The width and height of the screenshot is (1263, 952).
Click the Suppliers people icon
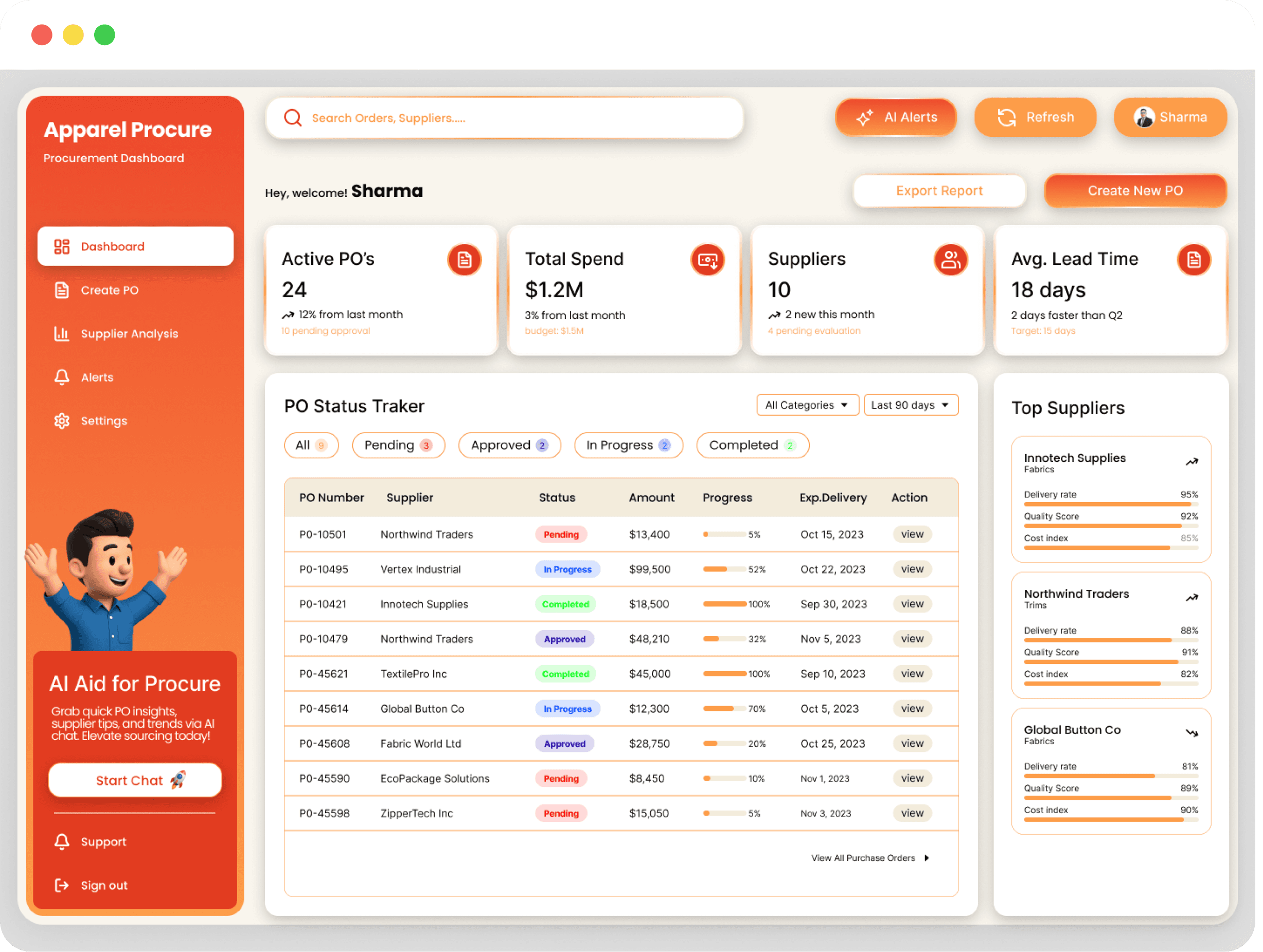tap(951, 260)
